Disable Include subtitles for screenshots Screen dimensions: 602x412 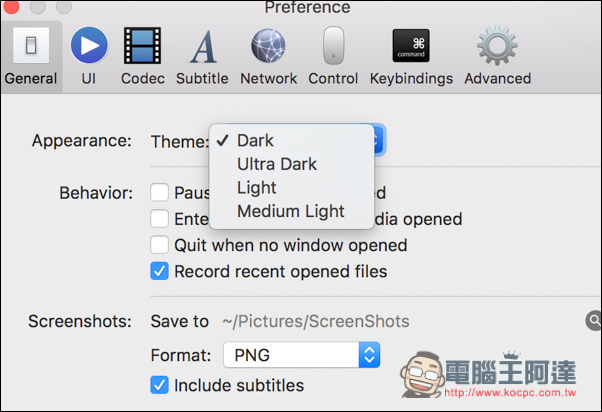click(x=159, y=385)
